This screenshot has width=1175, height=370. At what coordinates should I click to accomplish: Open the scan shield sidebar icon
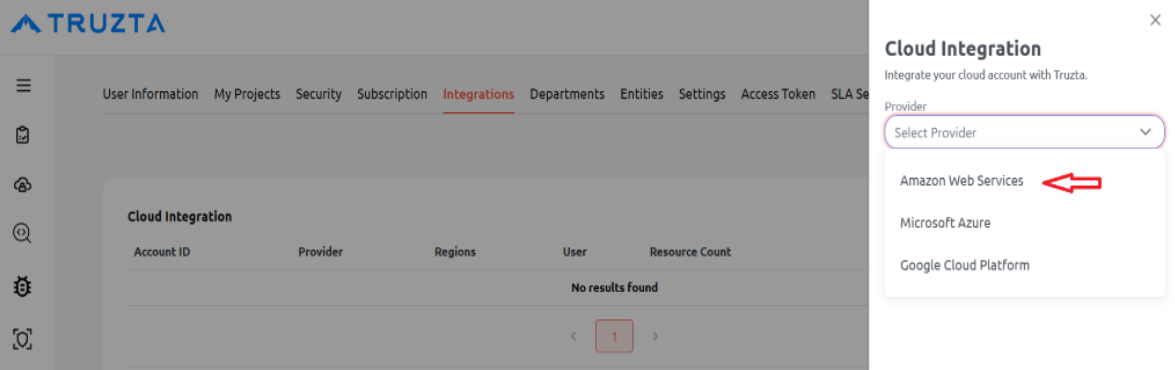pos(23,339)
